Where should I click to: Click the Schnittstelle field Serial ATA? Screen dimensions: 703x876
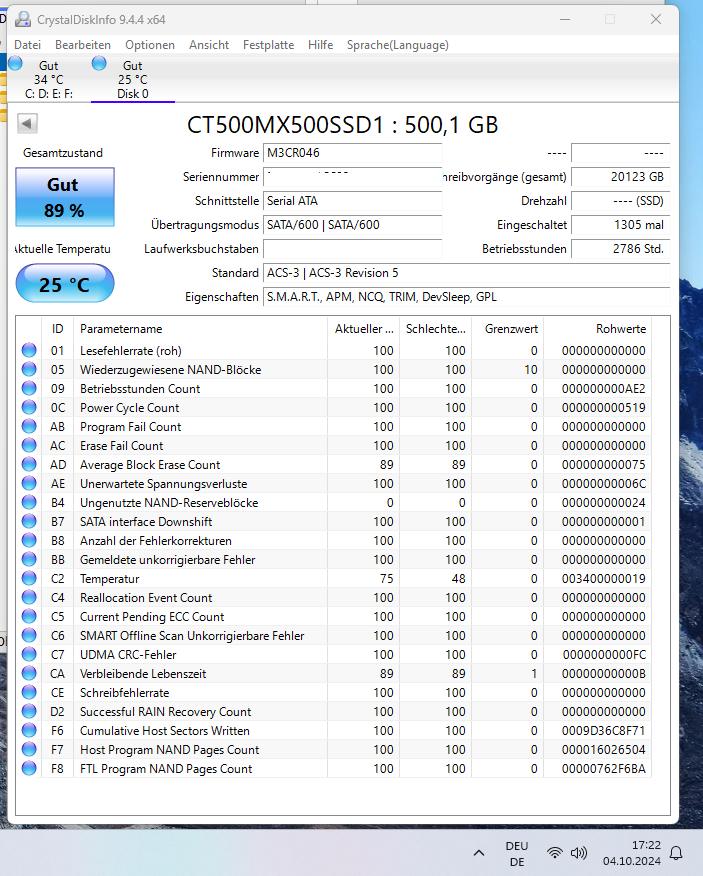pyautogui.click(x=353, y=201)
